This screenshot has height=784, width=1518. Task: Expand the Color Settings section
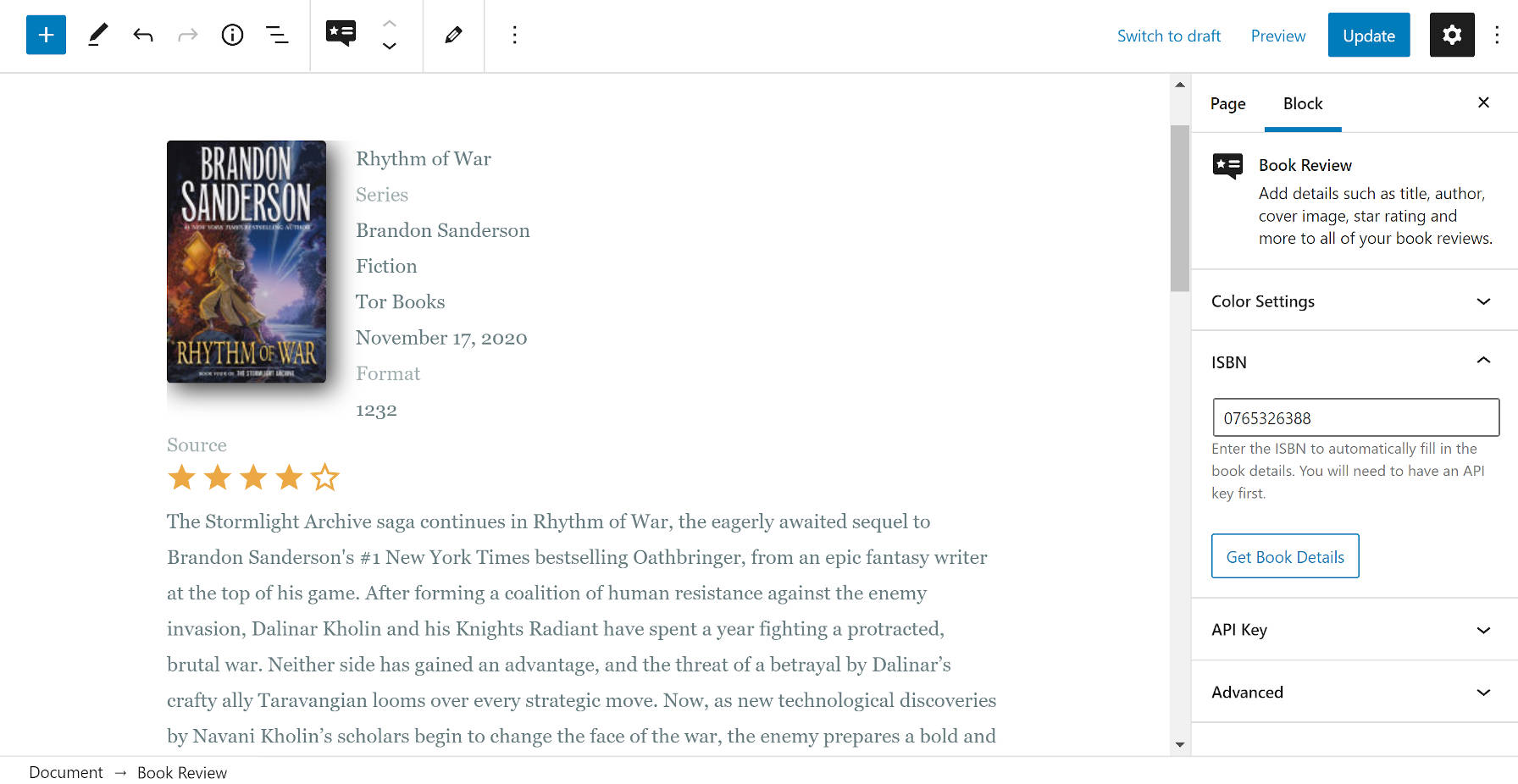pos(1352,301)
